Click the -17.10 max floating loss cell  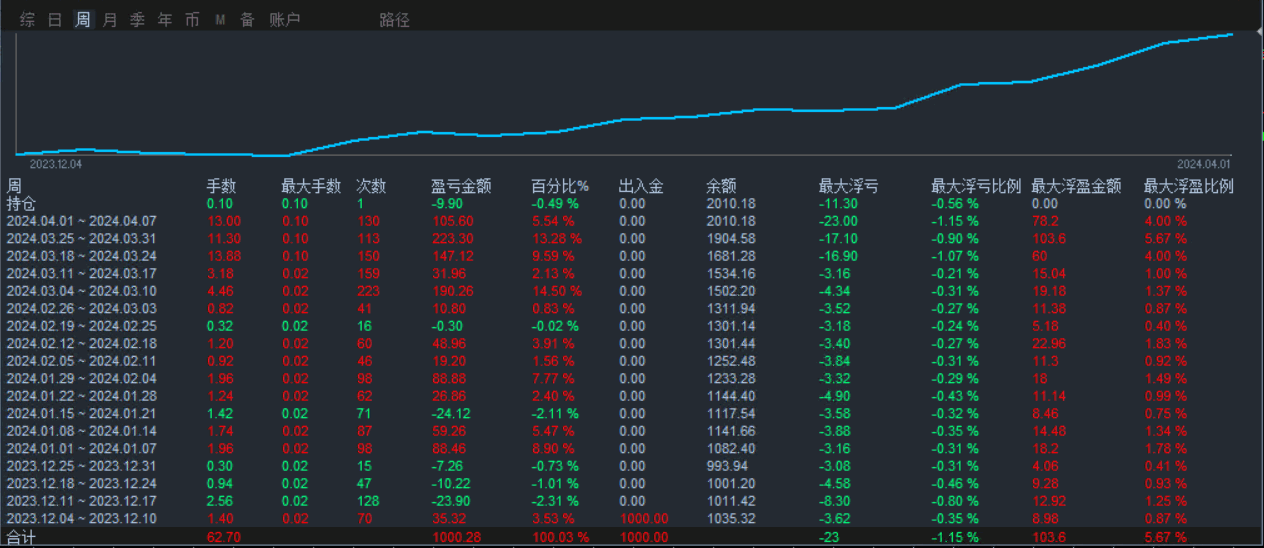838,238
